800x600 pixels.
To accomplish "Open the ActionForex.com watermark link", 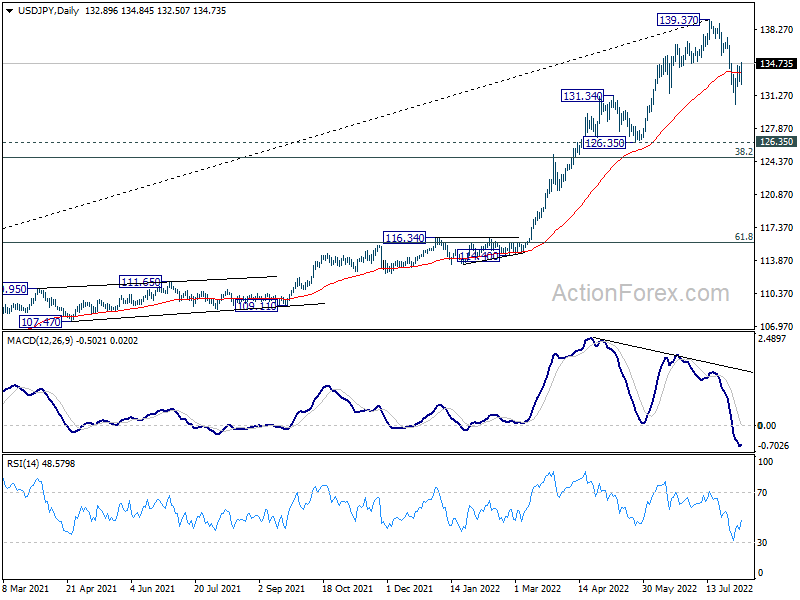I will [641, 293].
